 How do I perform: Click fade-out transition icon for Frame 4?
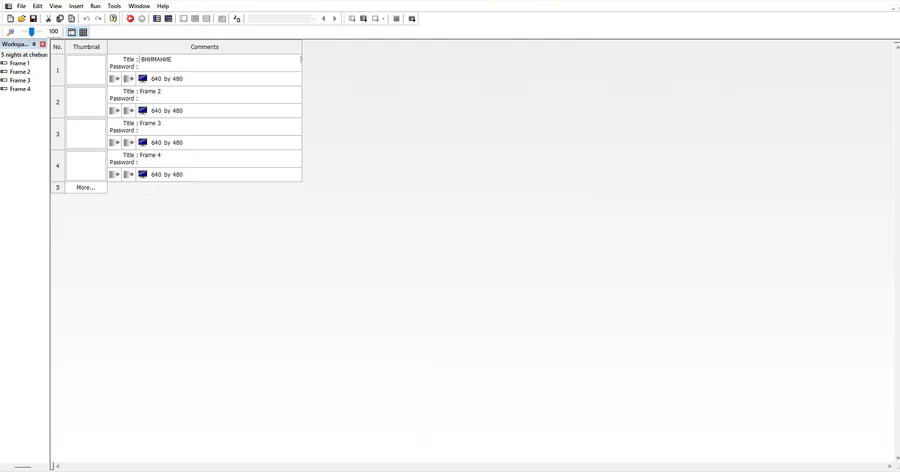(129, 174)
